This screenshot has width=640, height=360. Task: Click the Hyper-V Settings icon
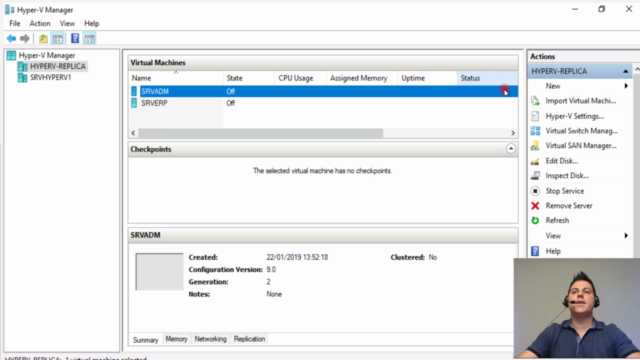click(x=535, y=116)
